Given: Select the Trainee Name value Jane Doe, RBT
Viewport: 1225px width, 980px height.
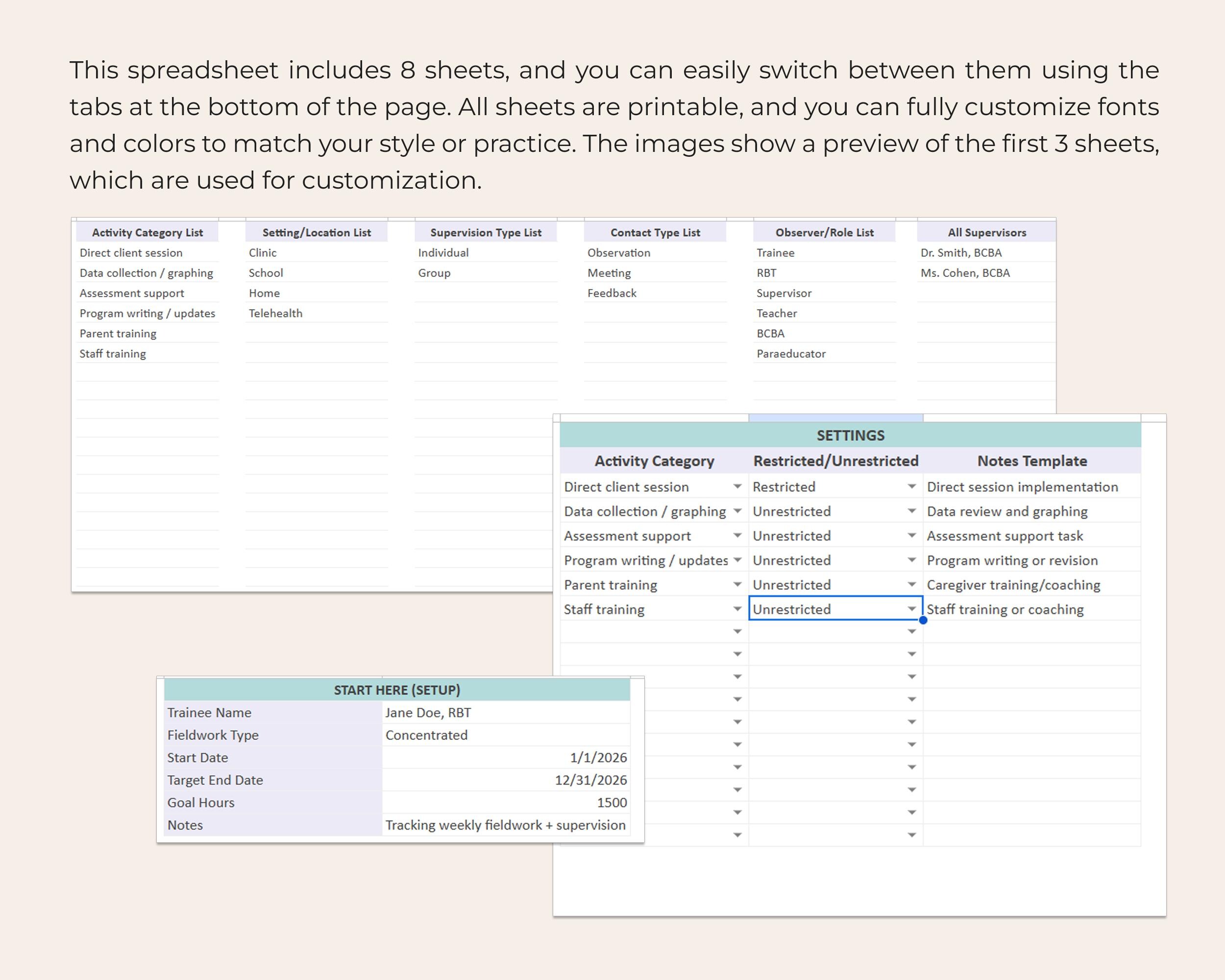Looking at the screenshot, I should (x=506, y=712).
